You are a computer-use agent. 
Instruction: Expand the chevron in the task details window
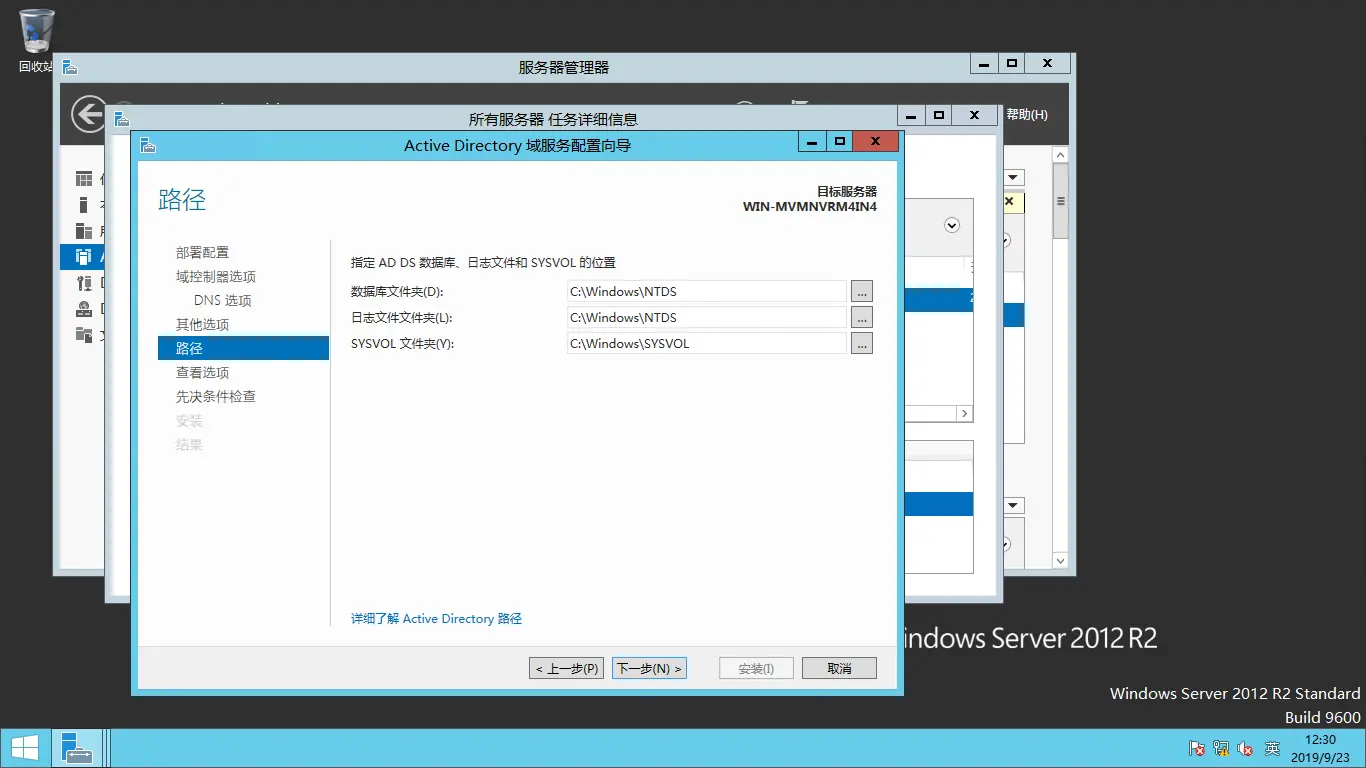point(952,226)
